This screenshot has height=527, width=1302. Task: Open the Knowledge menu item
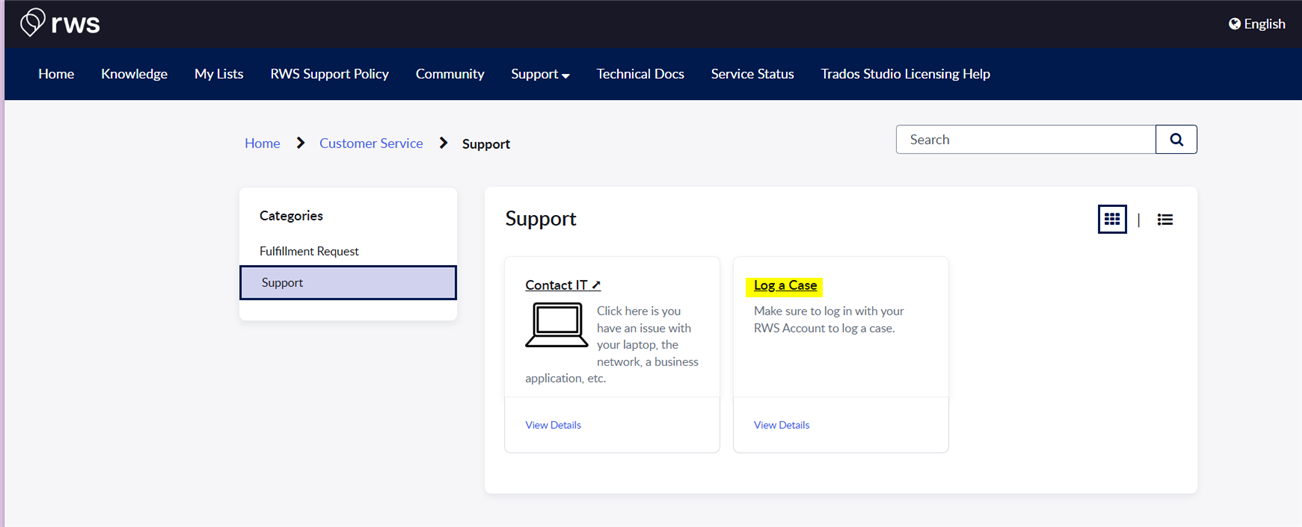[x=134, y=74]
